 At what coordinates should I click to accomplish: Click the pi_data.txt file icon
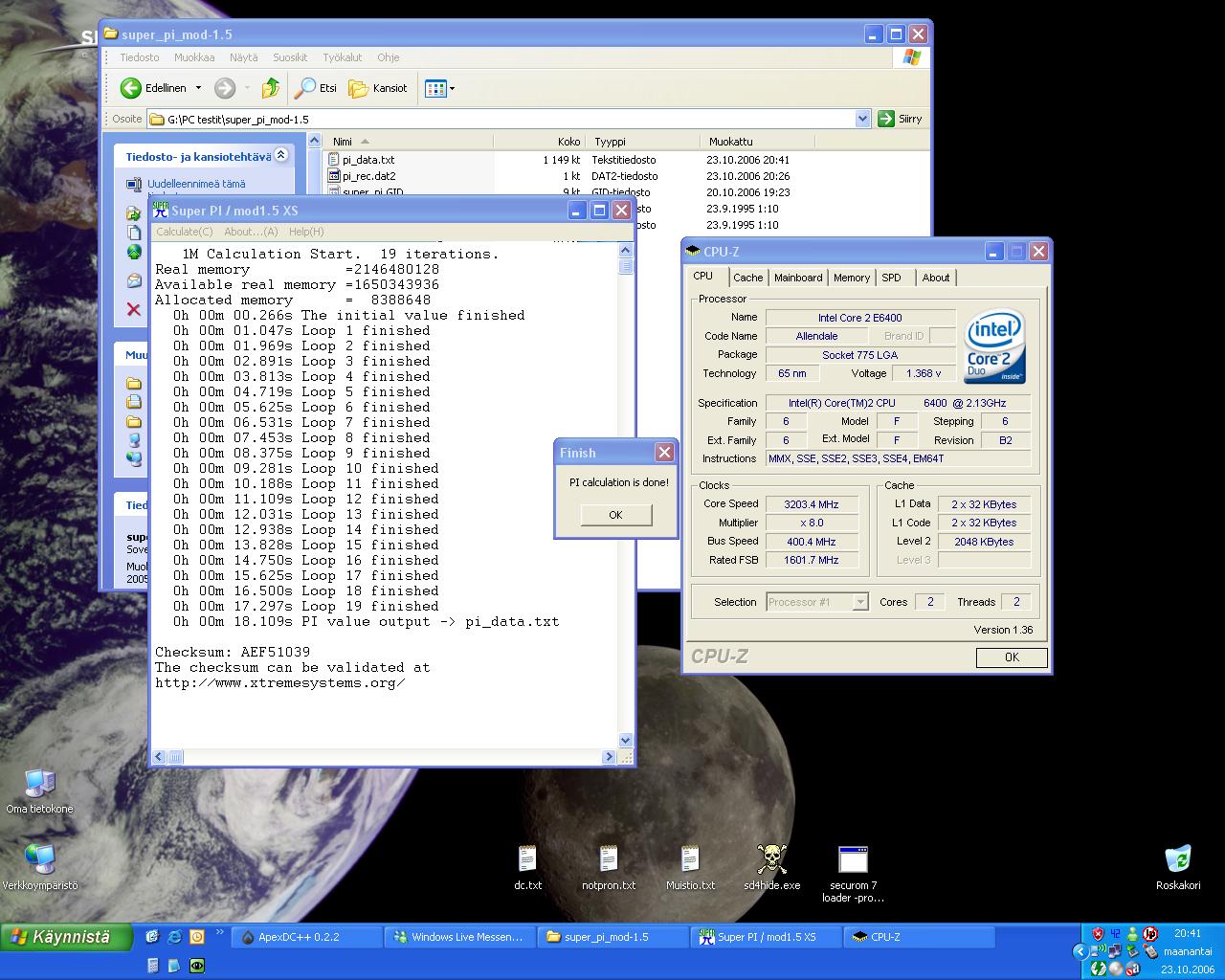coord(334,160)
